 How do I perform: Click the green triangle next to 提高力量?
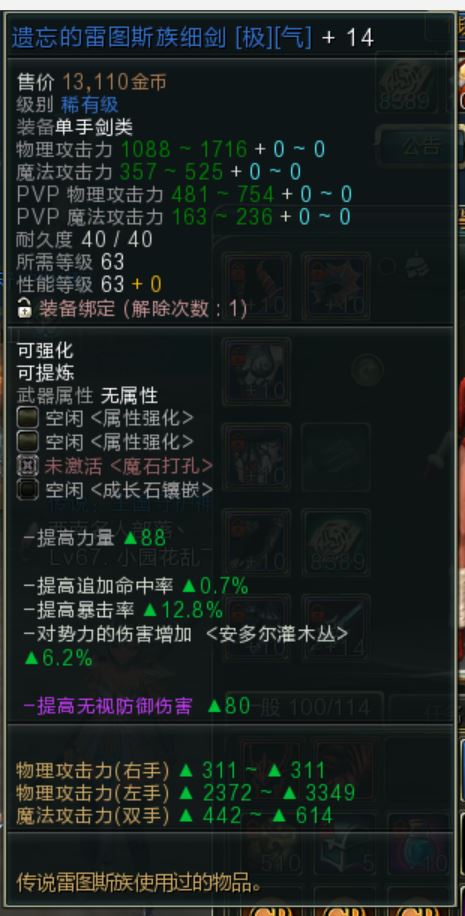[131, 537]
